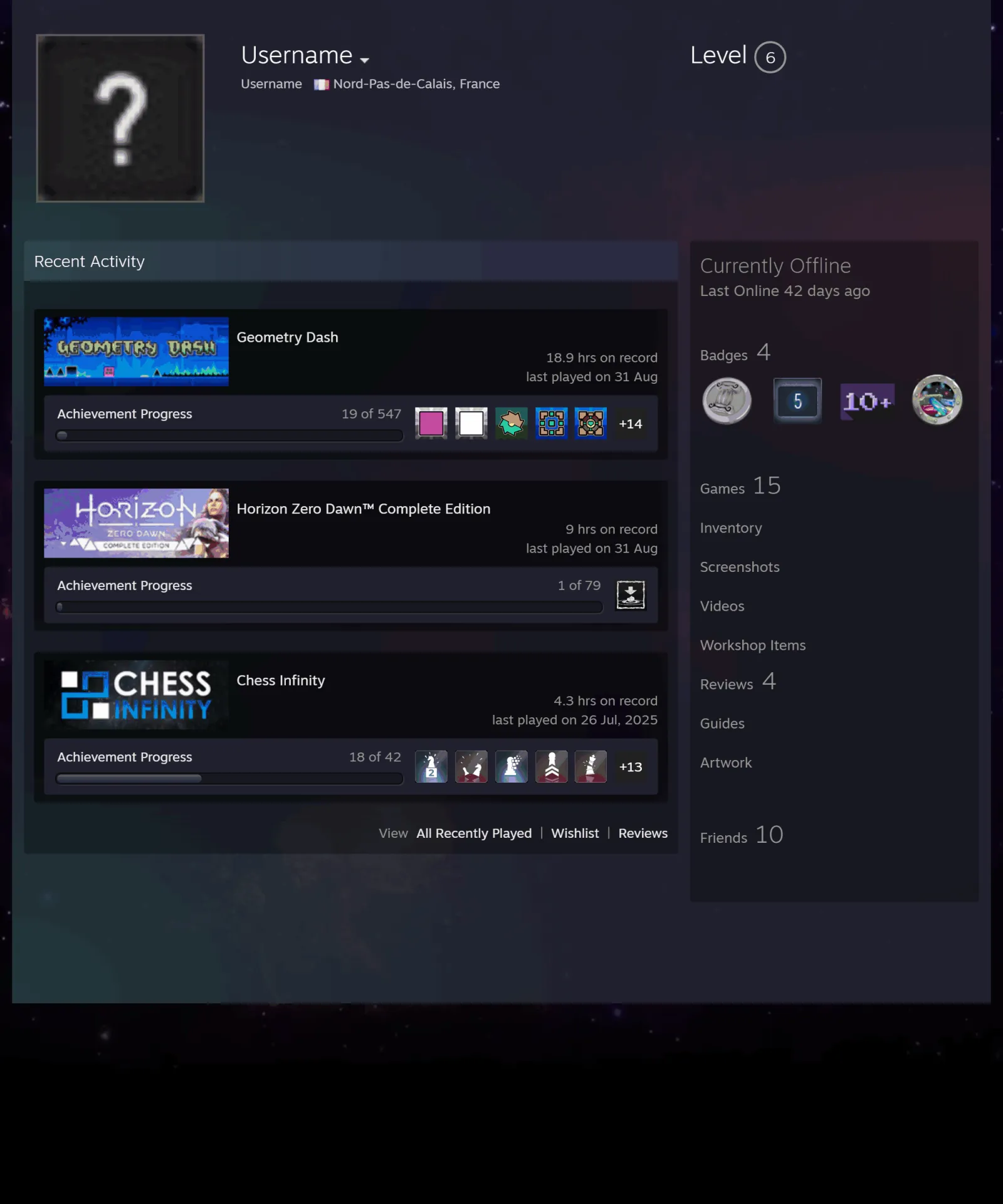Open the Chess Infinity game banner
The height and width of the screenshot is (1204, 1003).
136,695
